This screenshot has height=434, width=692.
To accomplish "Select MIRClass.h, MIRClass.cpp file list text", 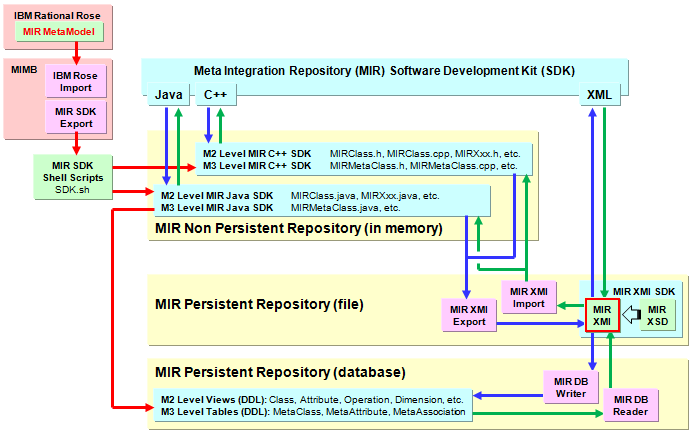I will pos(425,154).
